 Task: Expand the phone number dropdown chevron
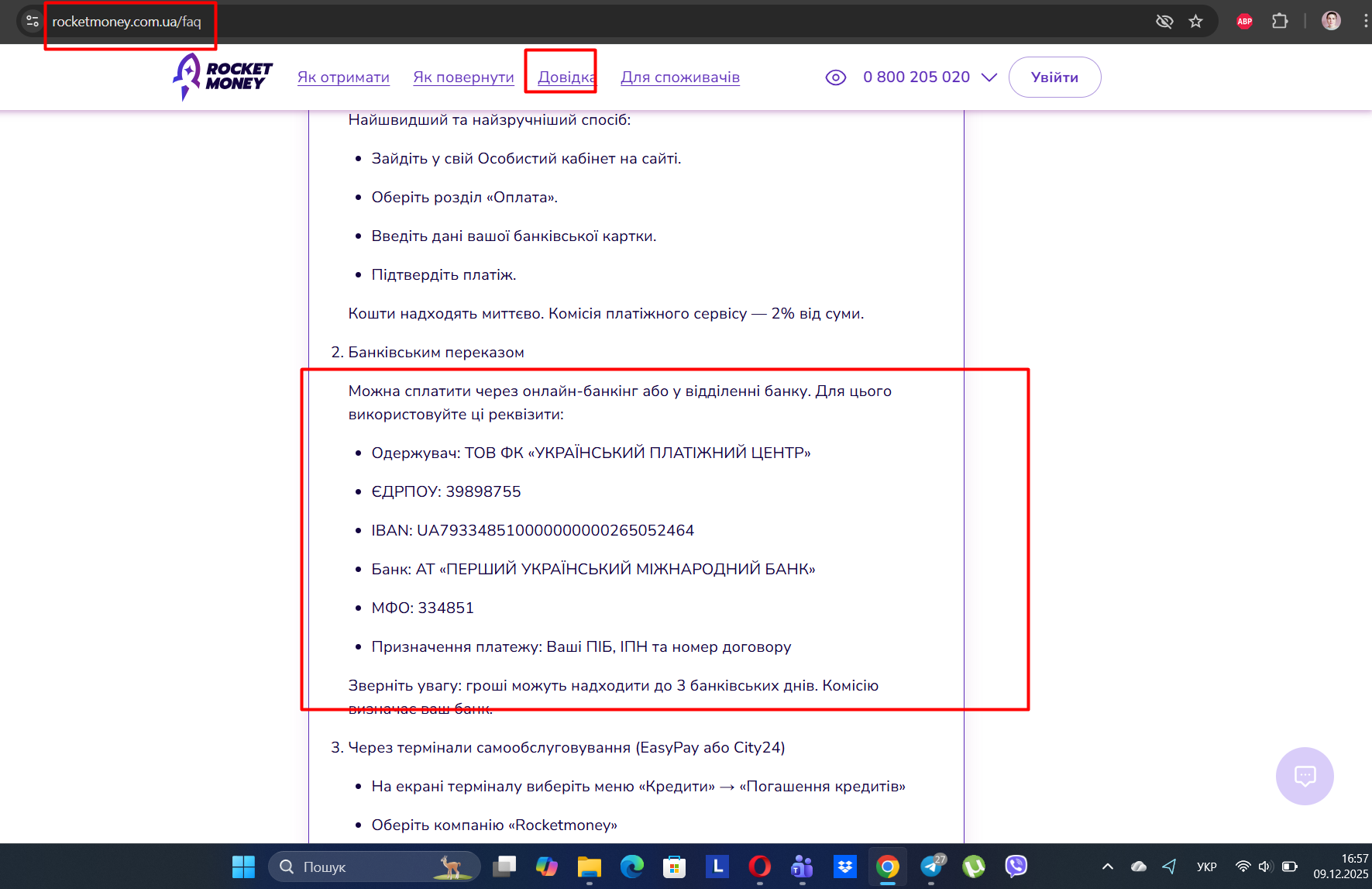989,78
